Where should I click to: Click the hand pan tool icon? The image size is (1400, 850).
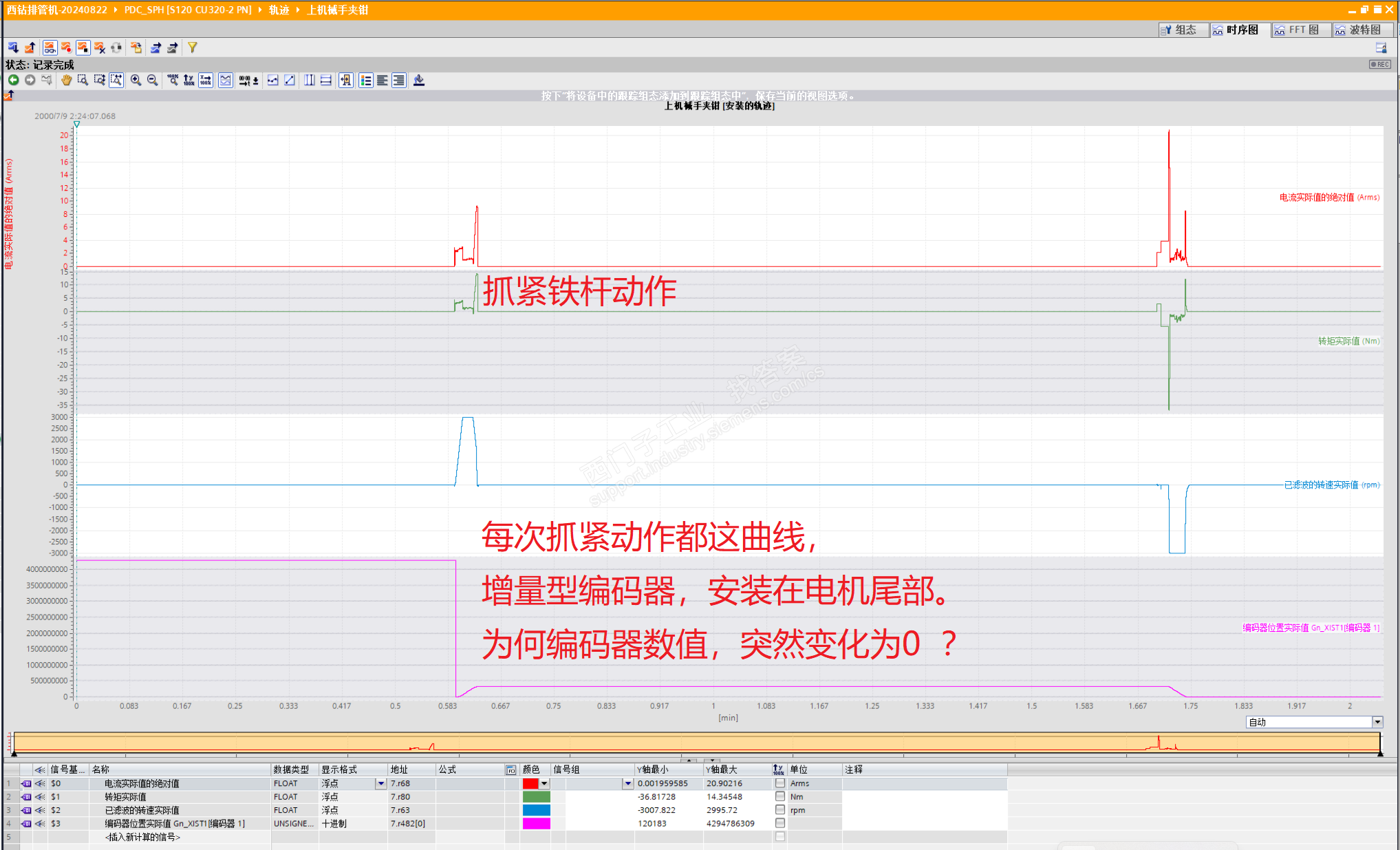pos(66,81)
